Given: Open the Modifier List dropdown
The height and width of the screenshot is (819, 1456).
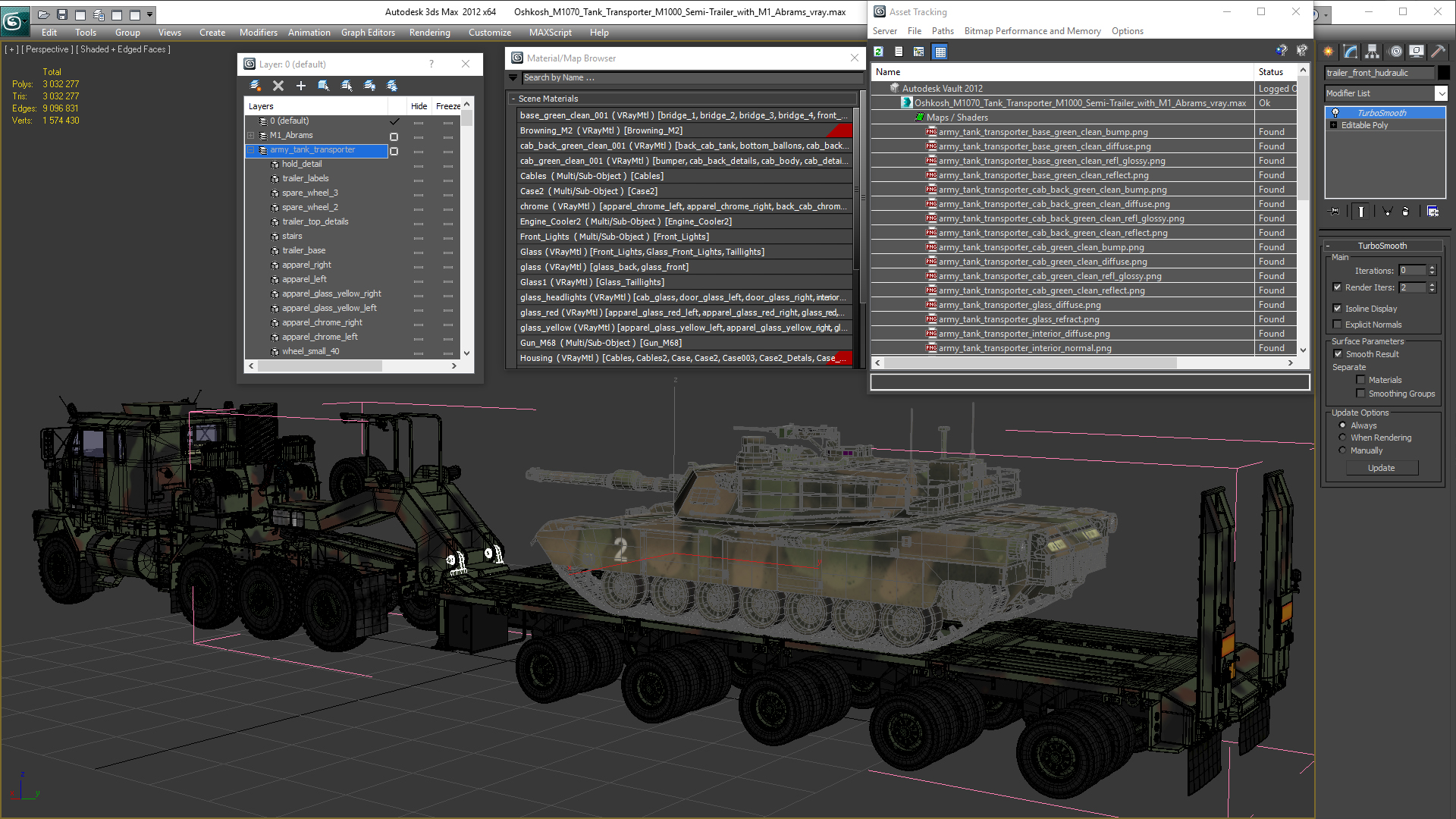Looking at the screenshot, I should (x=1441, y=93).
